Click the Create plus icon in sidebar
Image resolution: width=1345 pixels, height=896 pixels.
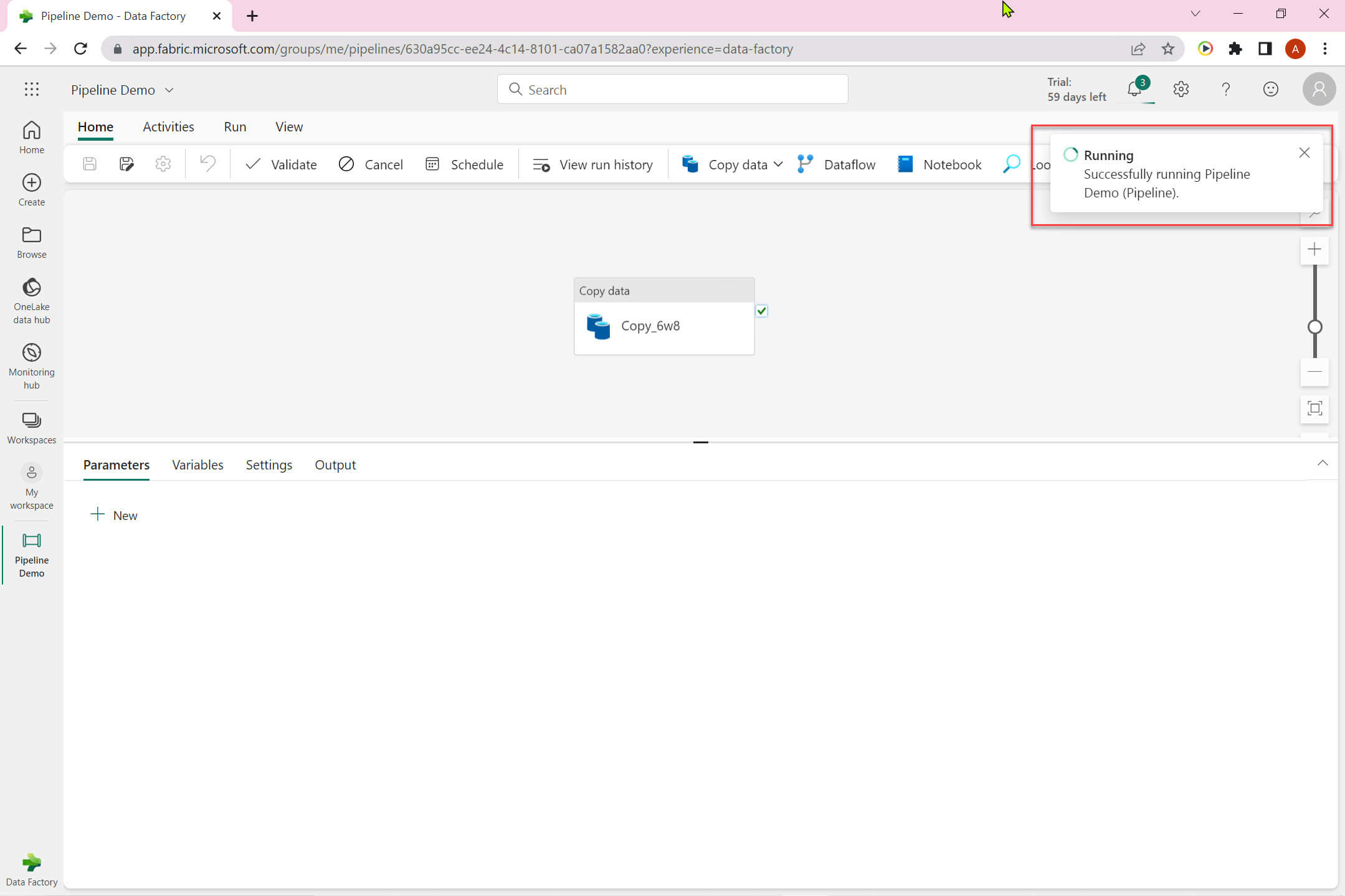coord(31,183)
